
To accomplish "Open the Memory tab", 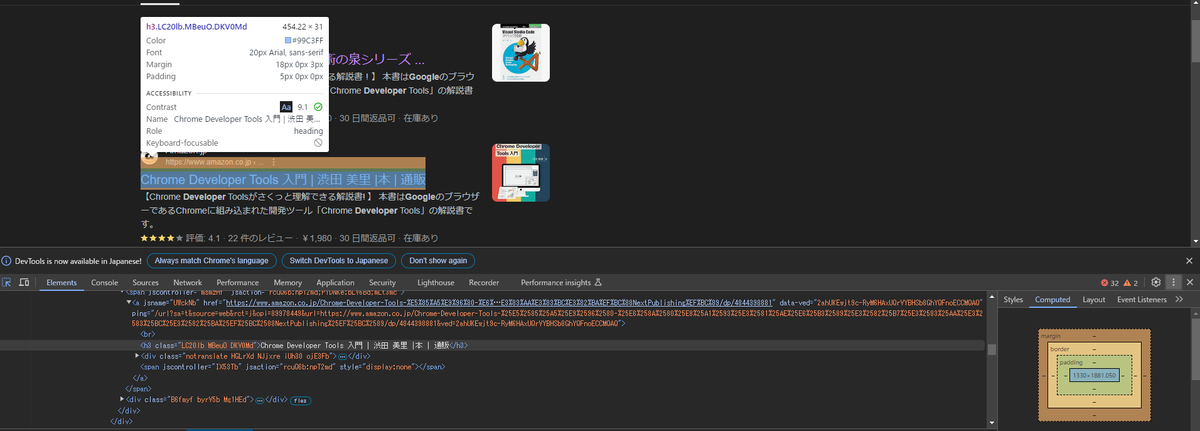I will [x=288, y=283].
